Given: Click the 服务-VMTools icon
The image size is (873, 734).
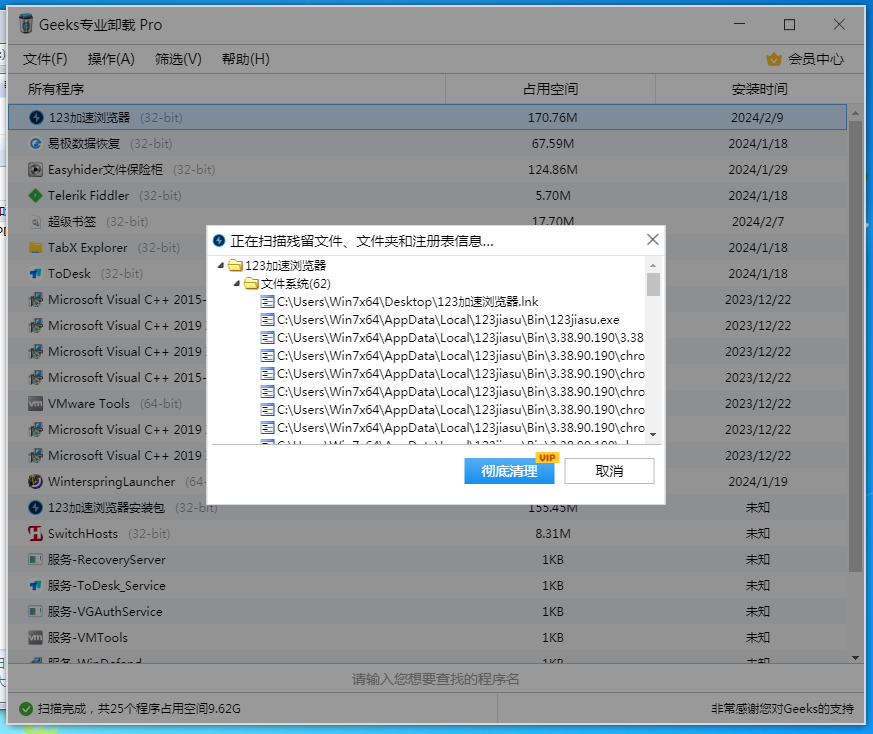Looking at the screenshot, I should point(36,637).
